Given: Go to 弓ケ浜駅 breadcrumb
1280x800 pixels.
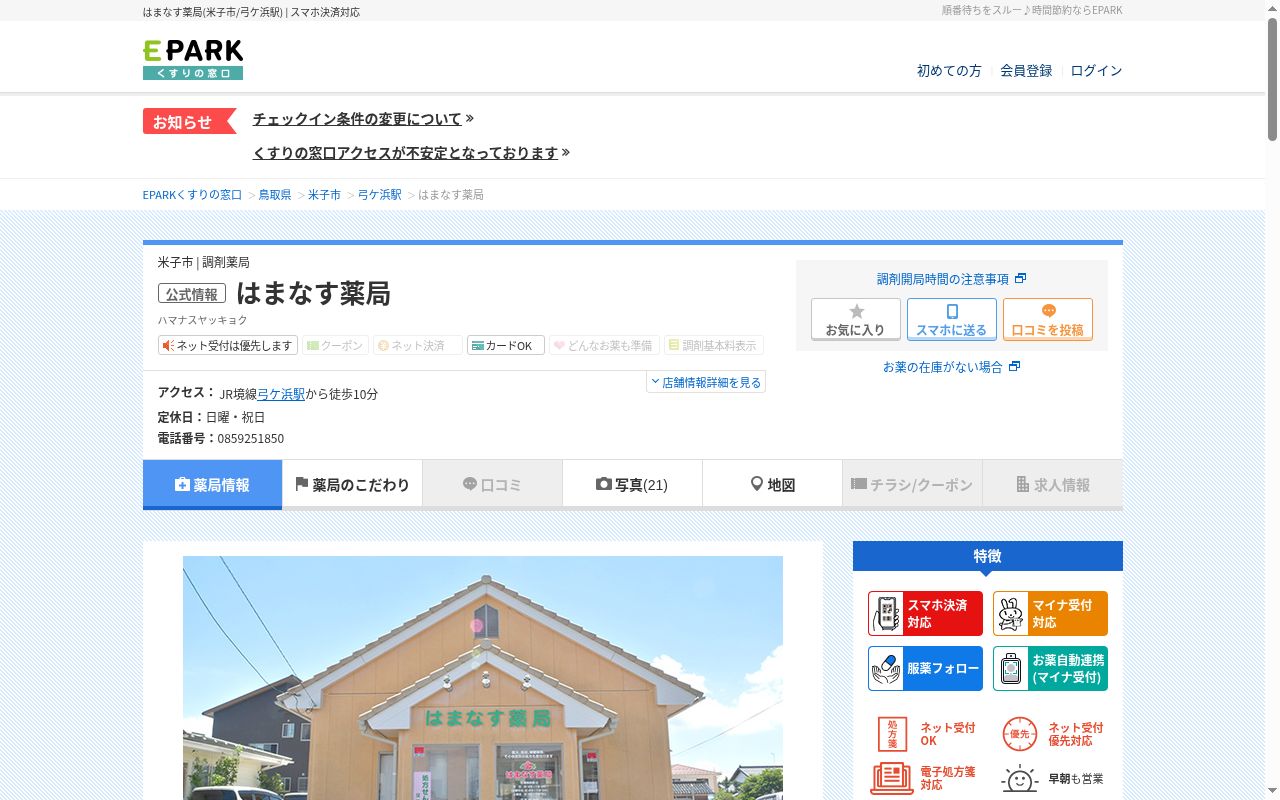Looking at the screenshot, I should pos(380,195).
